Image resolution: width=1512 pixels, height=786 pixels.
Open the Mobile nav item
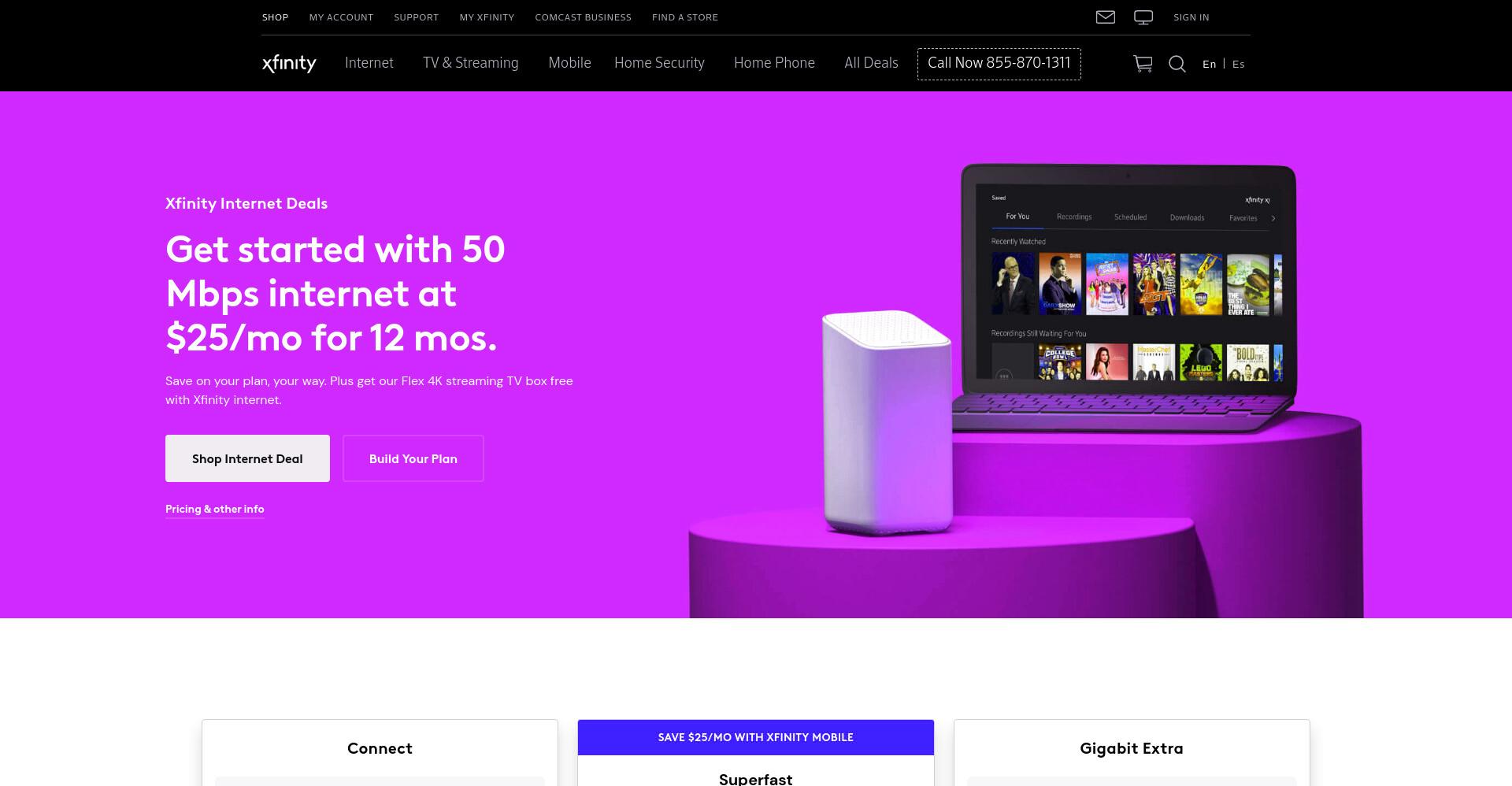click(x=569, y=63)
